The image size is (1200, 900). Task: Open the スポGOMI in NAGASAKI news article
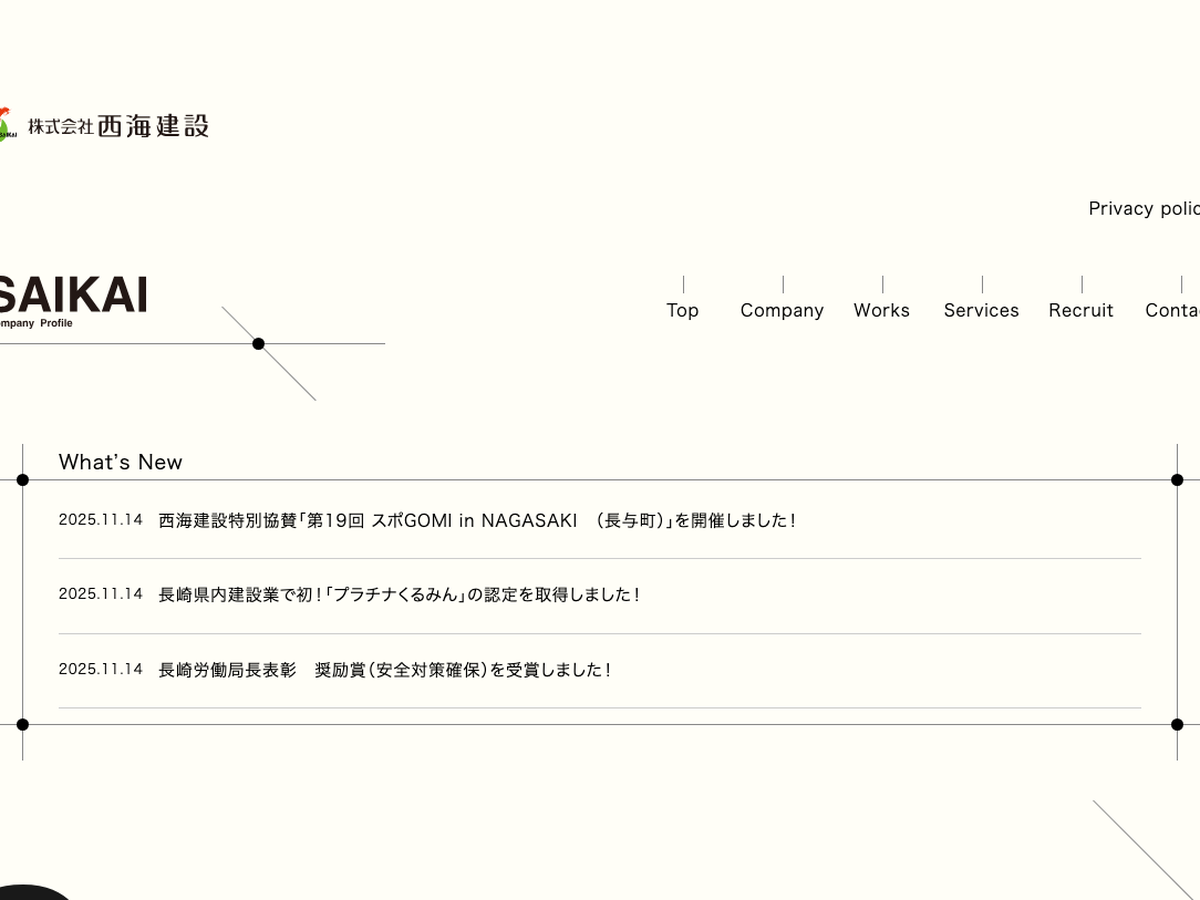pos(477,520)
